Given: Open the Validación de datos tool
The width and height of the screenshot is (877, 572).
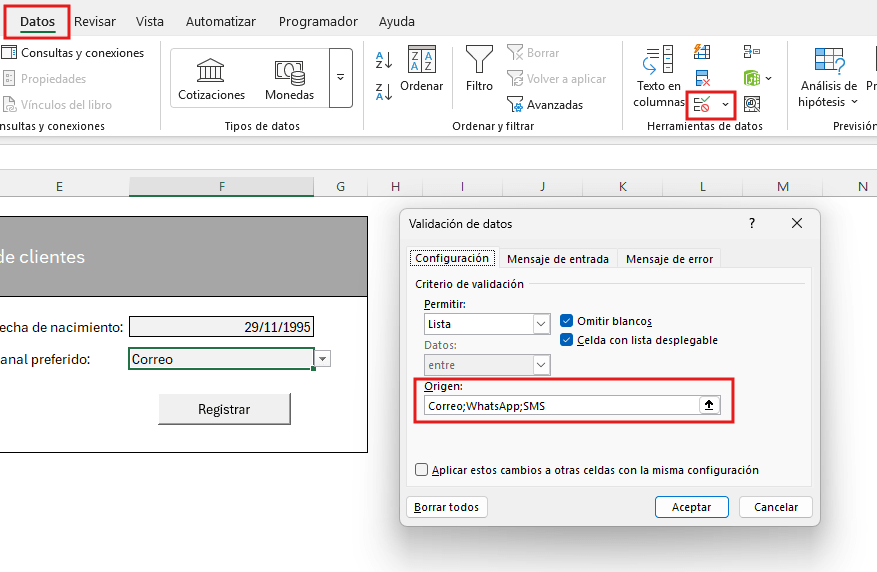Looking at the screenshot, I should 701,104.
